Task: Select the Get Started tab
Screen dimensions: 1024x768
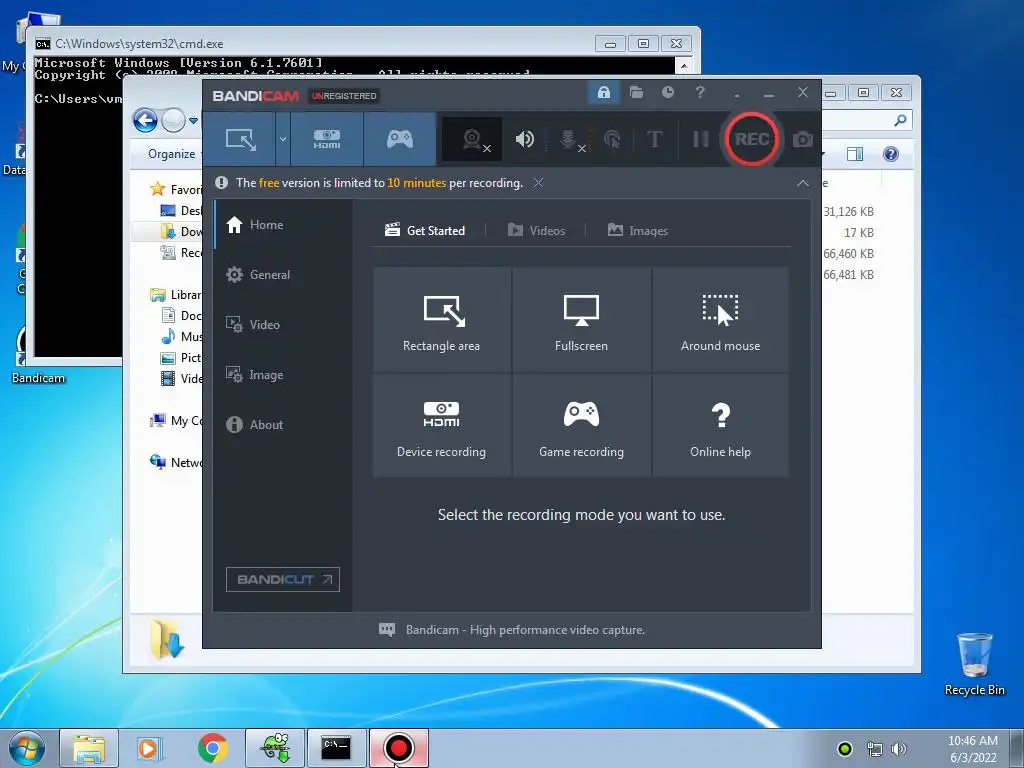Action: [x=425, y=231]
